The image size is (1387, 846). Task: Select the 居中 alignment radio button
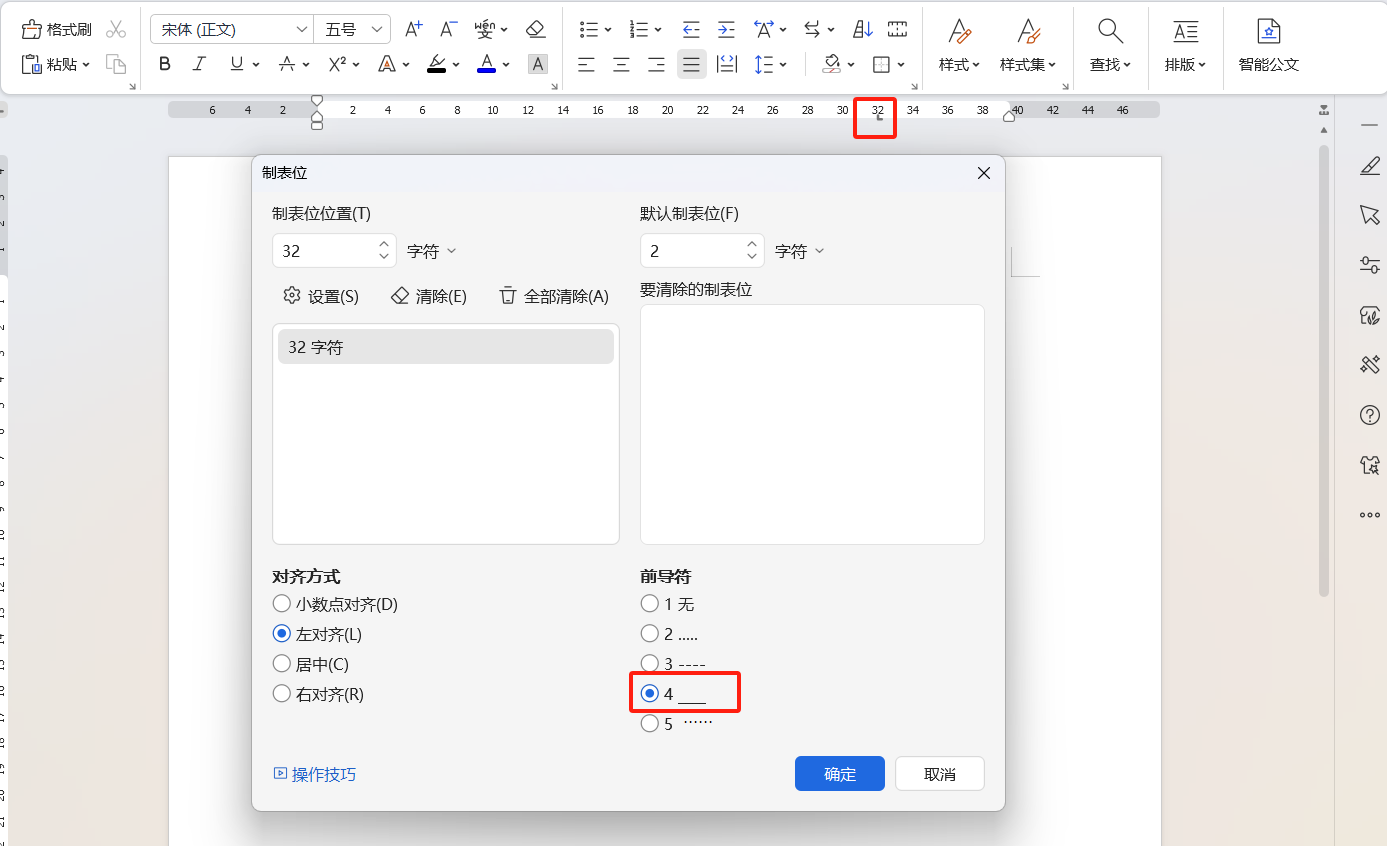tap(281, 663)
